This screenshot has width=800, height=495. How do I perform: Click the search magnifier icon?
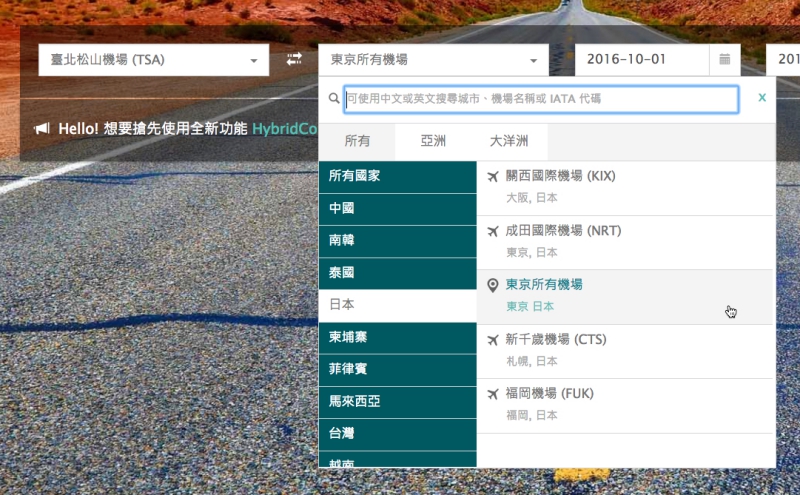(334, 98)
